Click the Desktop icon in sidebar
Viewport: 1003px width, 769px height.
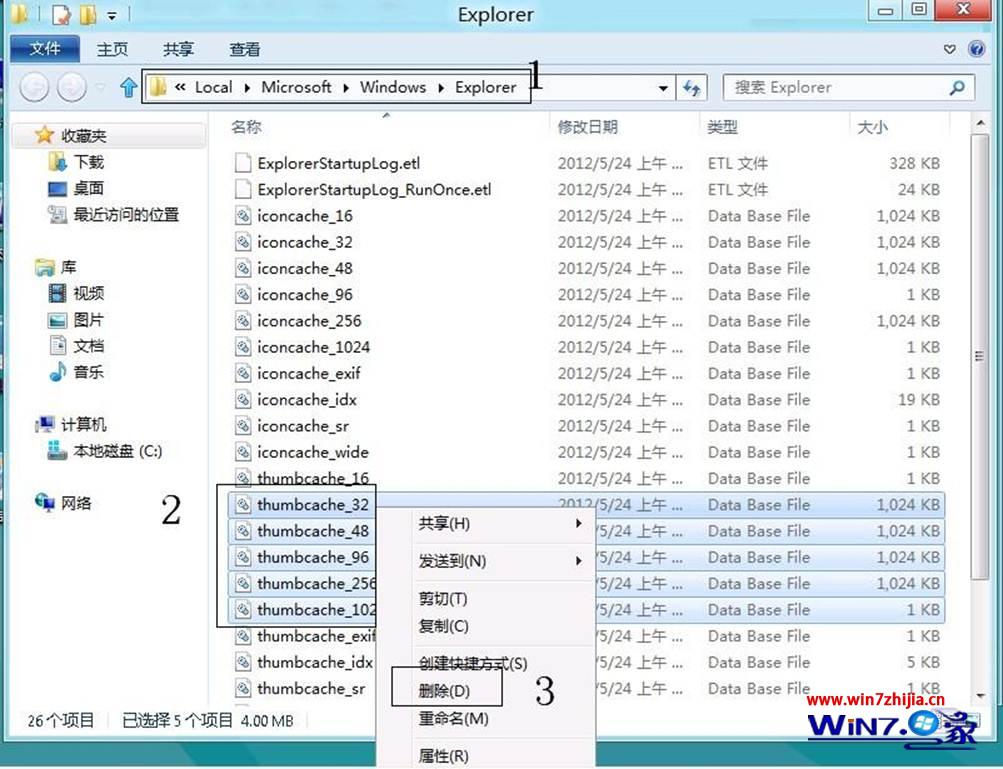[x=58, y=188]
